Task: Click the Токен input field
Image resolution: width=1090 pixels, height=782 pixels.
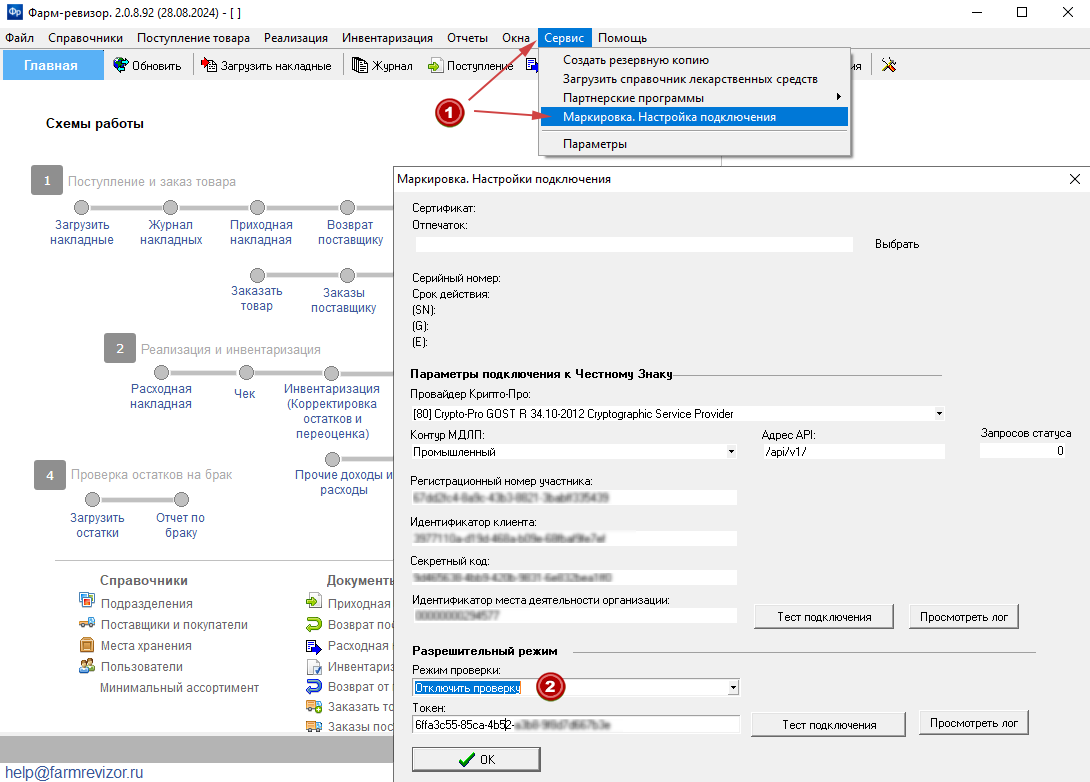Action: click(x=576, y=724)
